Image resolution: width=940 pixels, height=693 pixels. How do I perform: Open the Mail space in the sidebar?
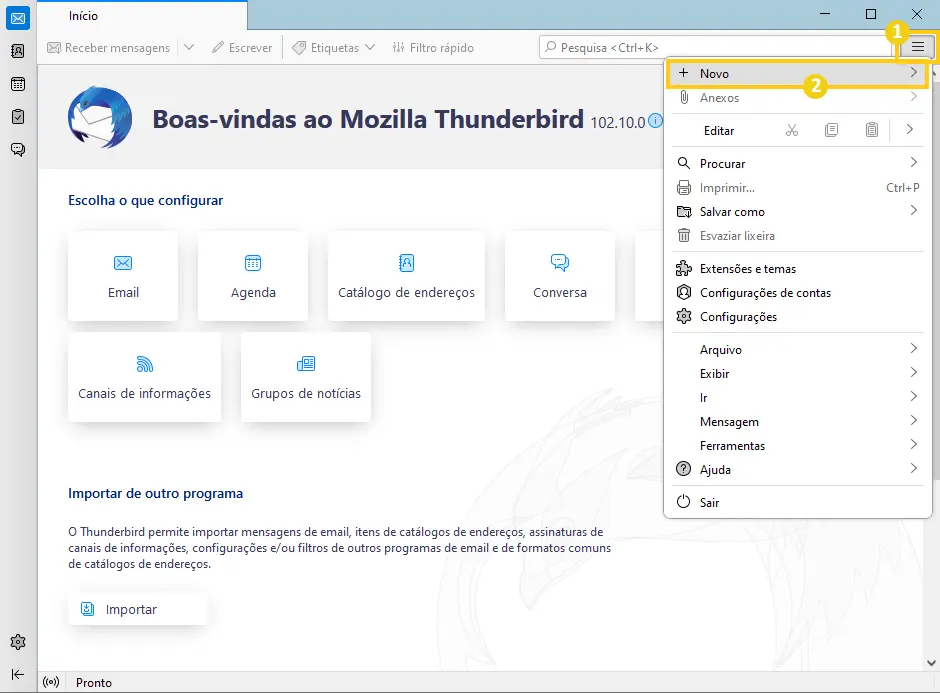(x=18, y=19)
